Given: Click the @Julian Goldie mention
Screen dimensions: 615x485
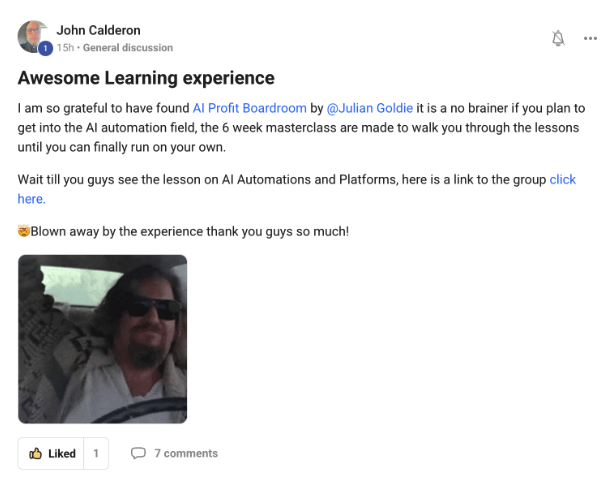Looking at the screenshot, I should (369, 108).
